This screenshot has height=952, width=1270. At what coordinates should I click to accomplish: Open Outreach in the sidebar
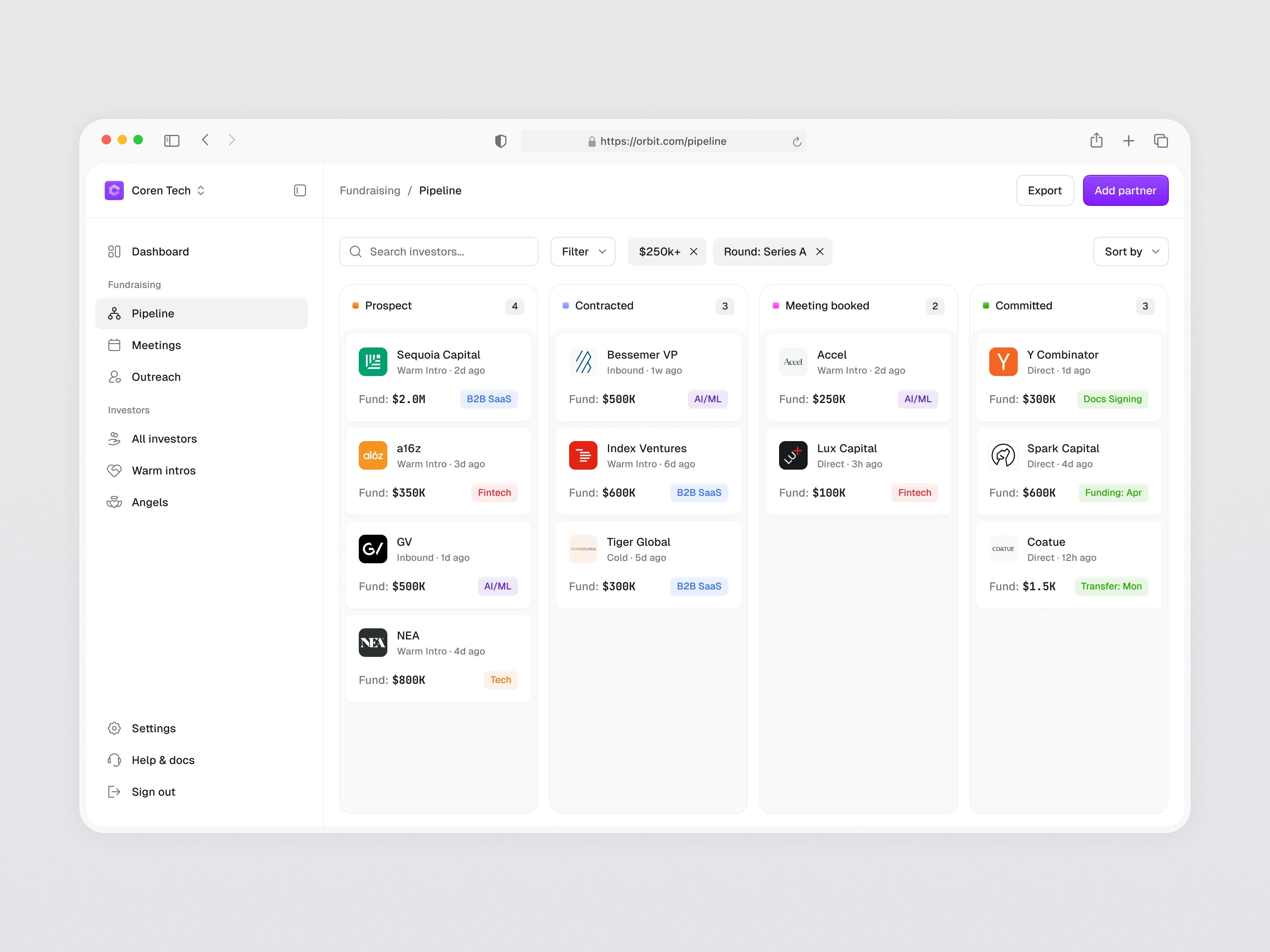(202, 377)
